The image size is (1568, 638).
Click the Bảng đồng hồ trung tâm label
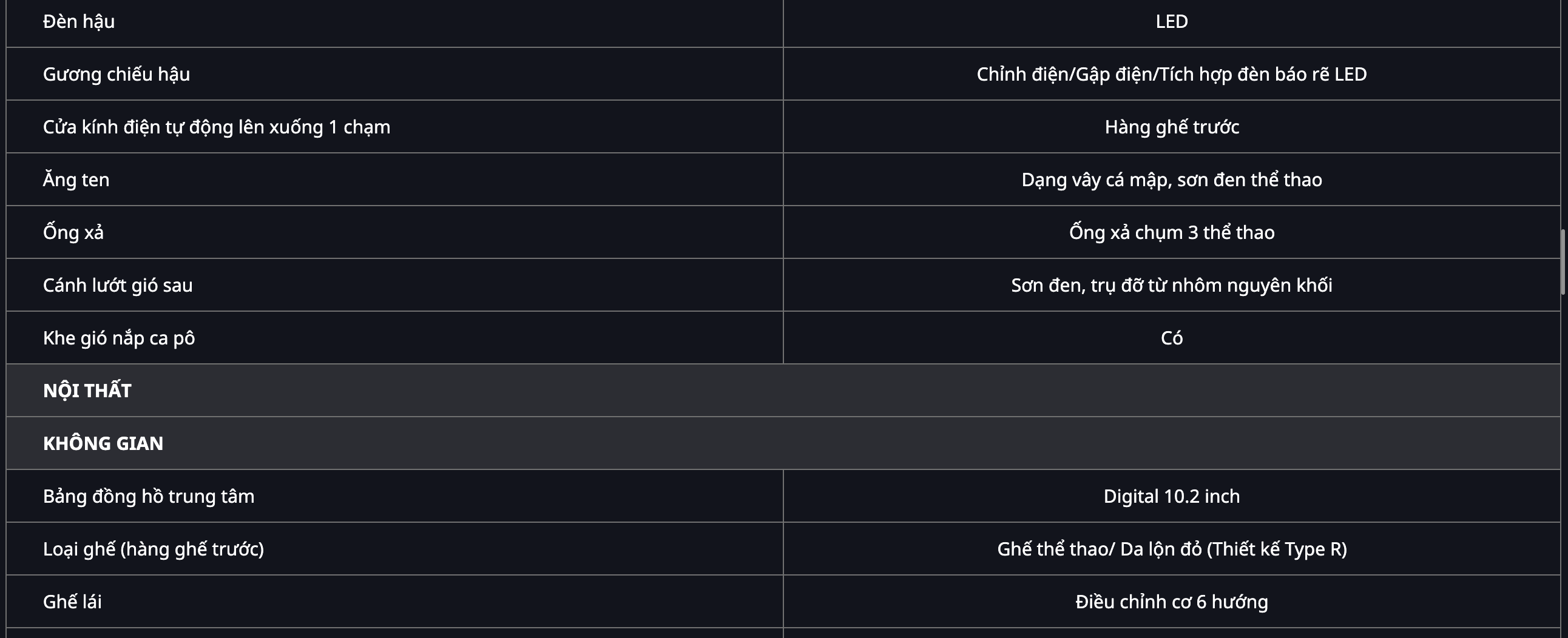tap(149, 496)
